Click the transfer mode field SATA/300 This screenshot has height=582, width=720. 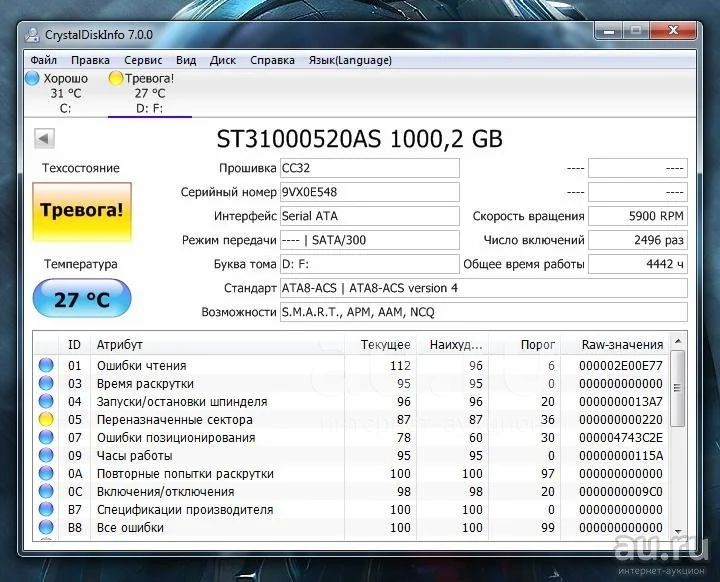(x=370, y=240)
